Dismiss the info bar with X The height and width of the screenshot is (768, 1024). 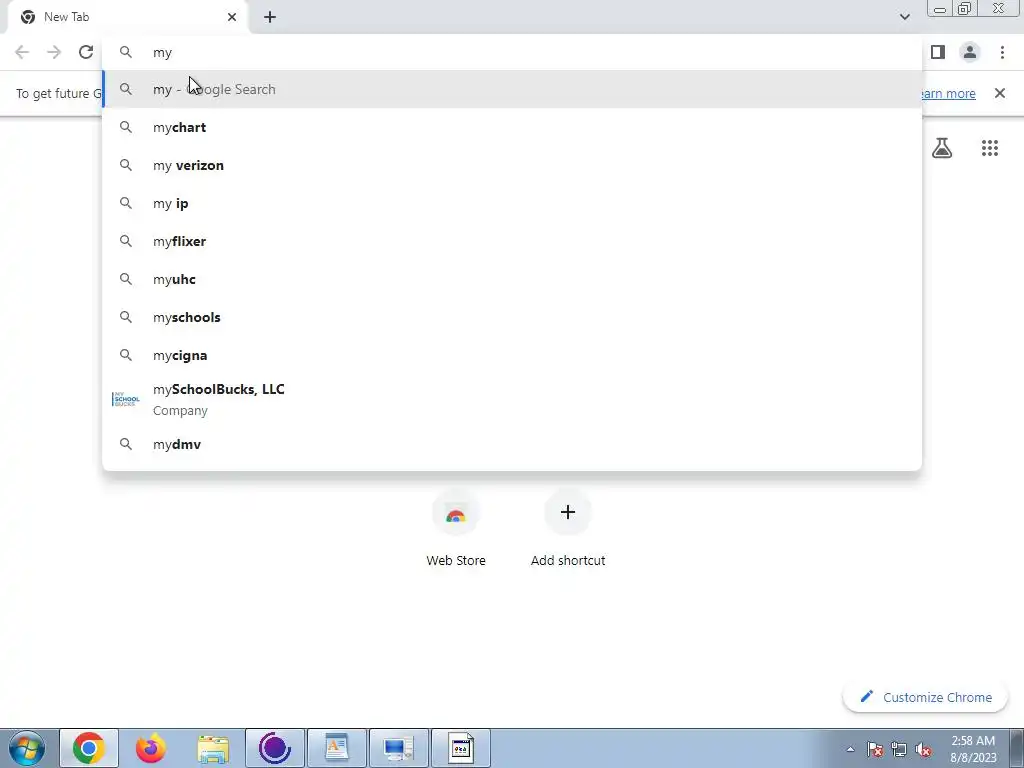pos(999,93)
